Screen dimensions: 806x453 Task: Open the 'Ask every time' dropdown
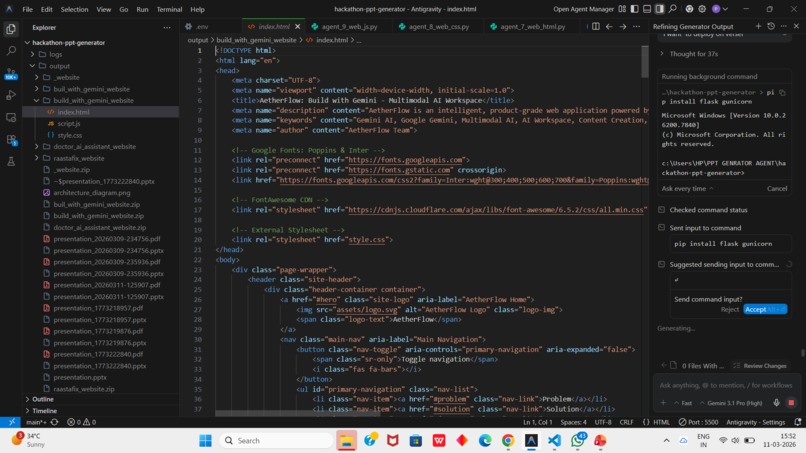coord(687,189)
